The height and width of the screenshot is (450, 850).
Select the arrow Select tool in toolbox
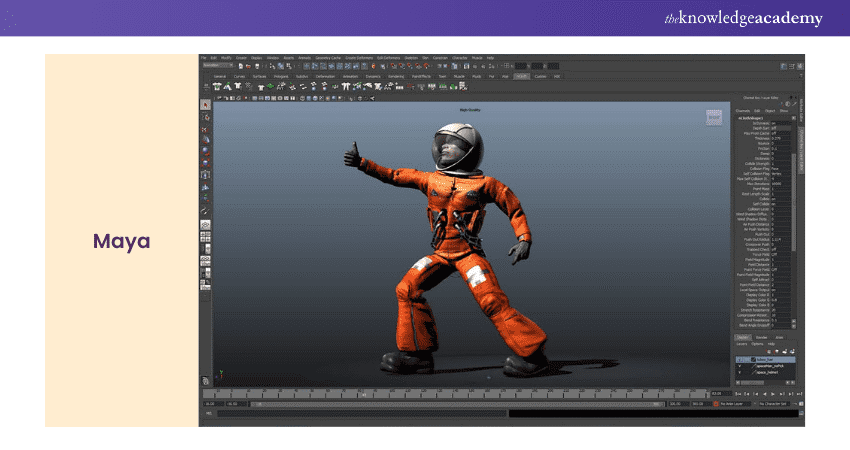(x=205, y=105)
